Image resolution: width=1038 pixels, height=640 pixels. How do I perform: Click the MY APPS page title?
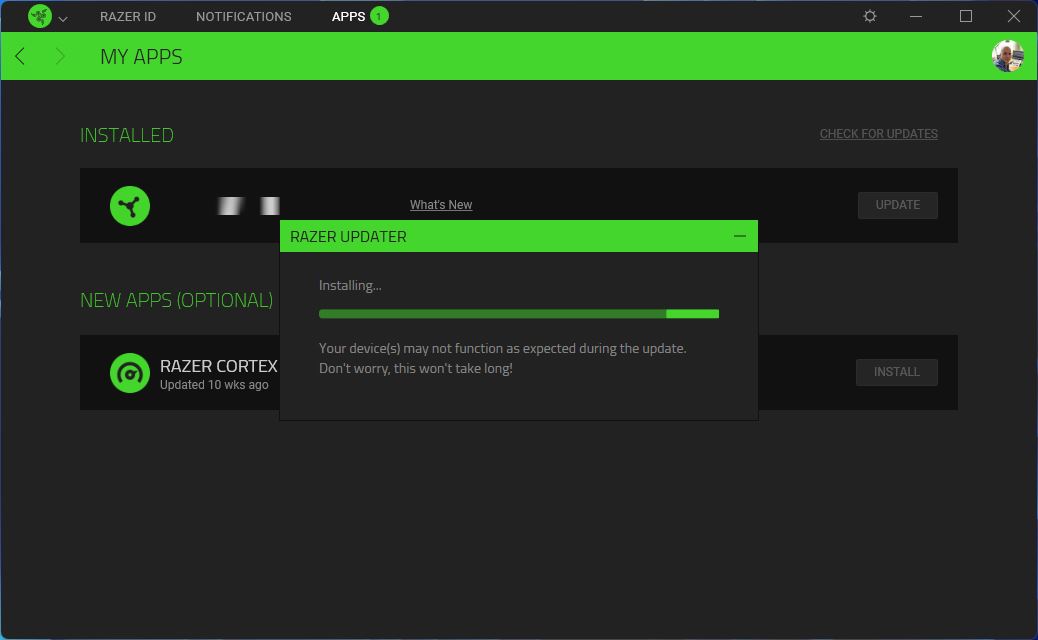pos(141,56)
